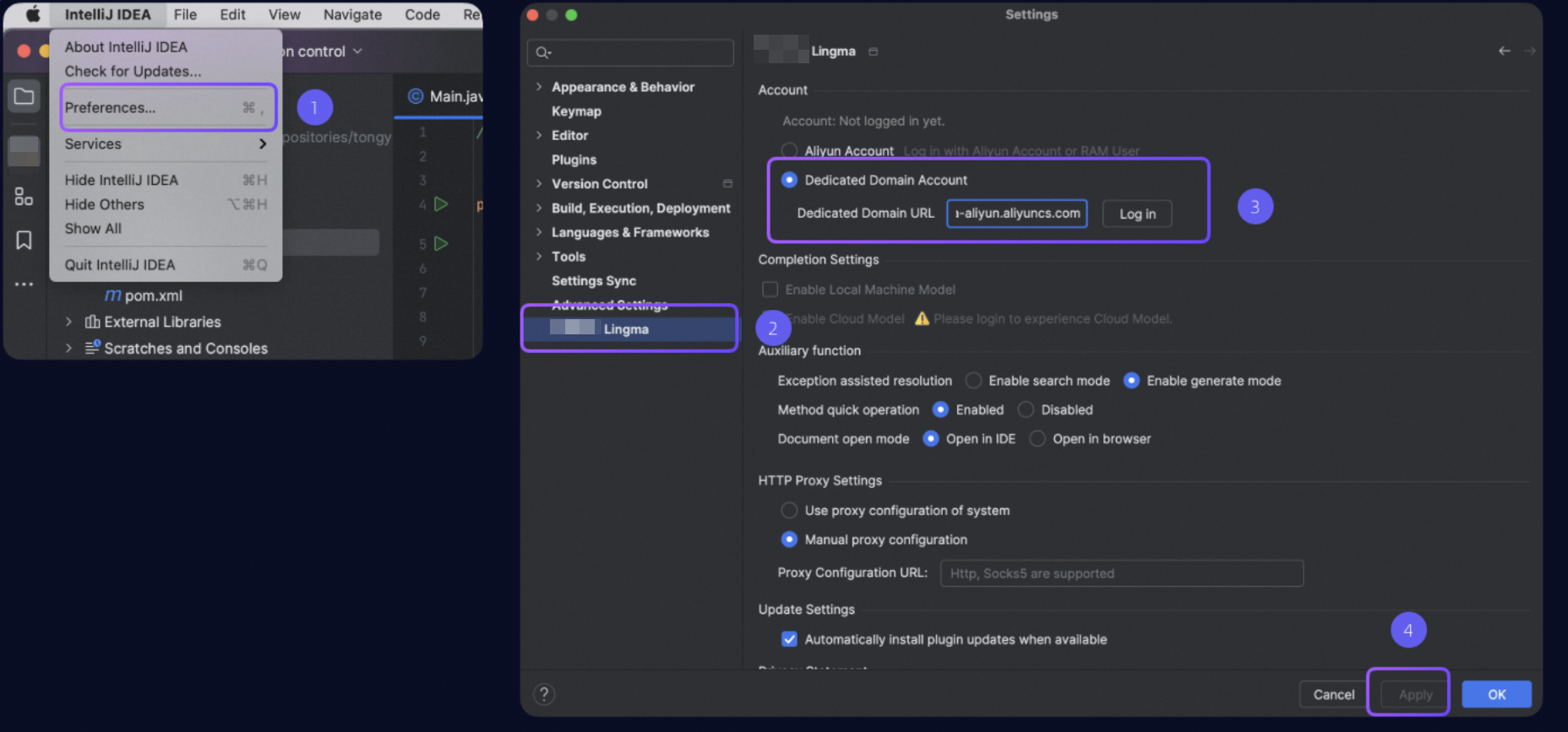Open the Navigate menu in menu bar
1568x732 pixels.
click(352, 14)
